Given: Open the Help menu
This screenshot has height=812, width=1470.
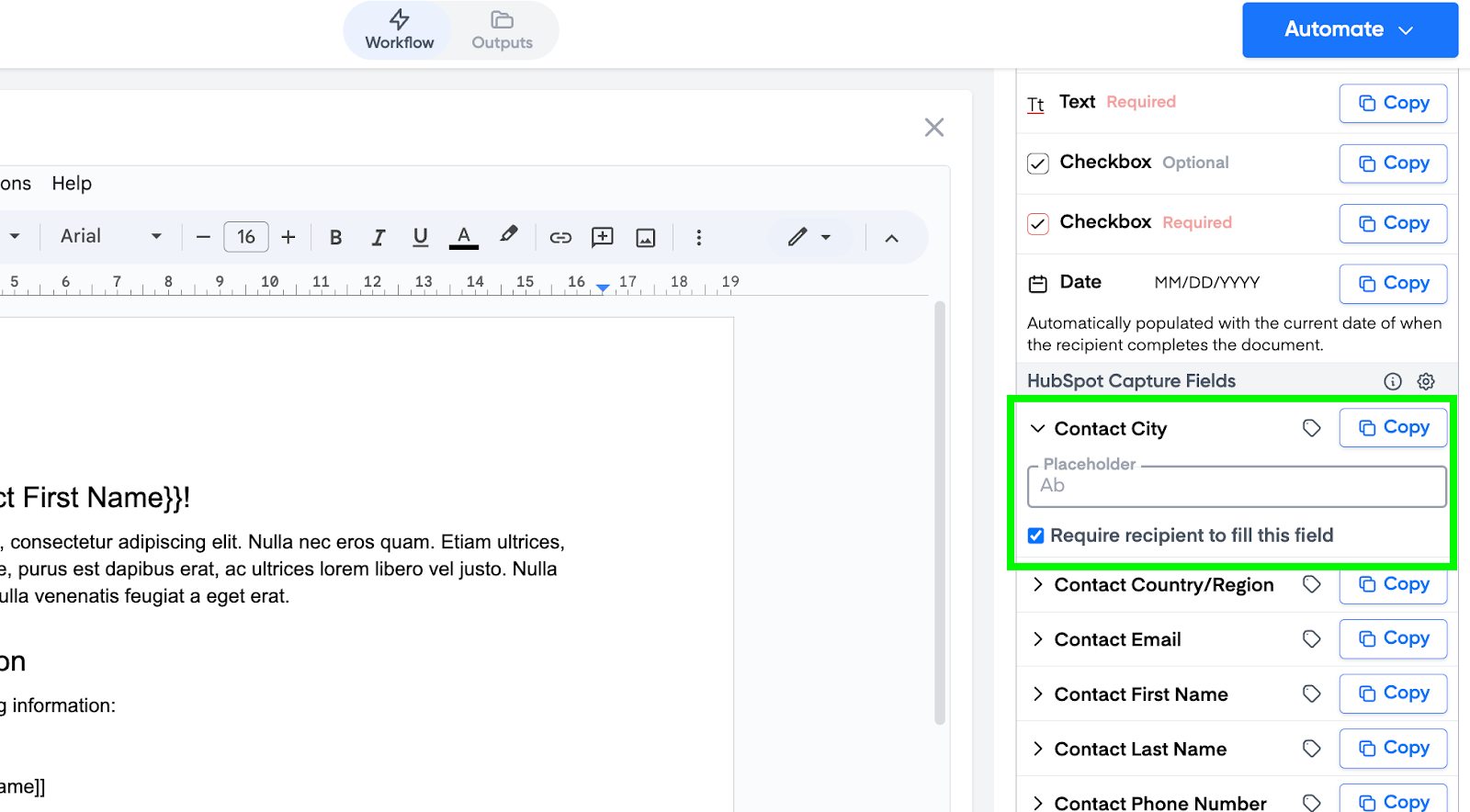Looking at the screenshot, I should coord(72,184).
